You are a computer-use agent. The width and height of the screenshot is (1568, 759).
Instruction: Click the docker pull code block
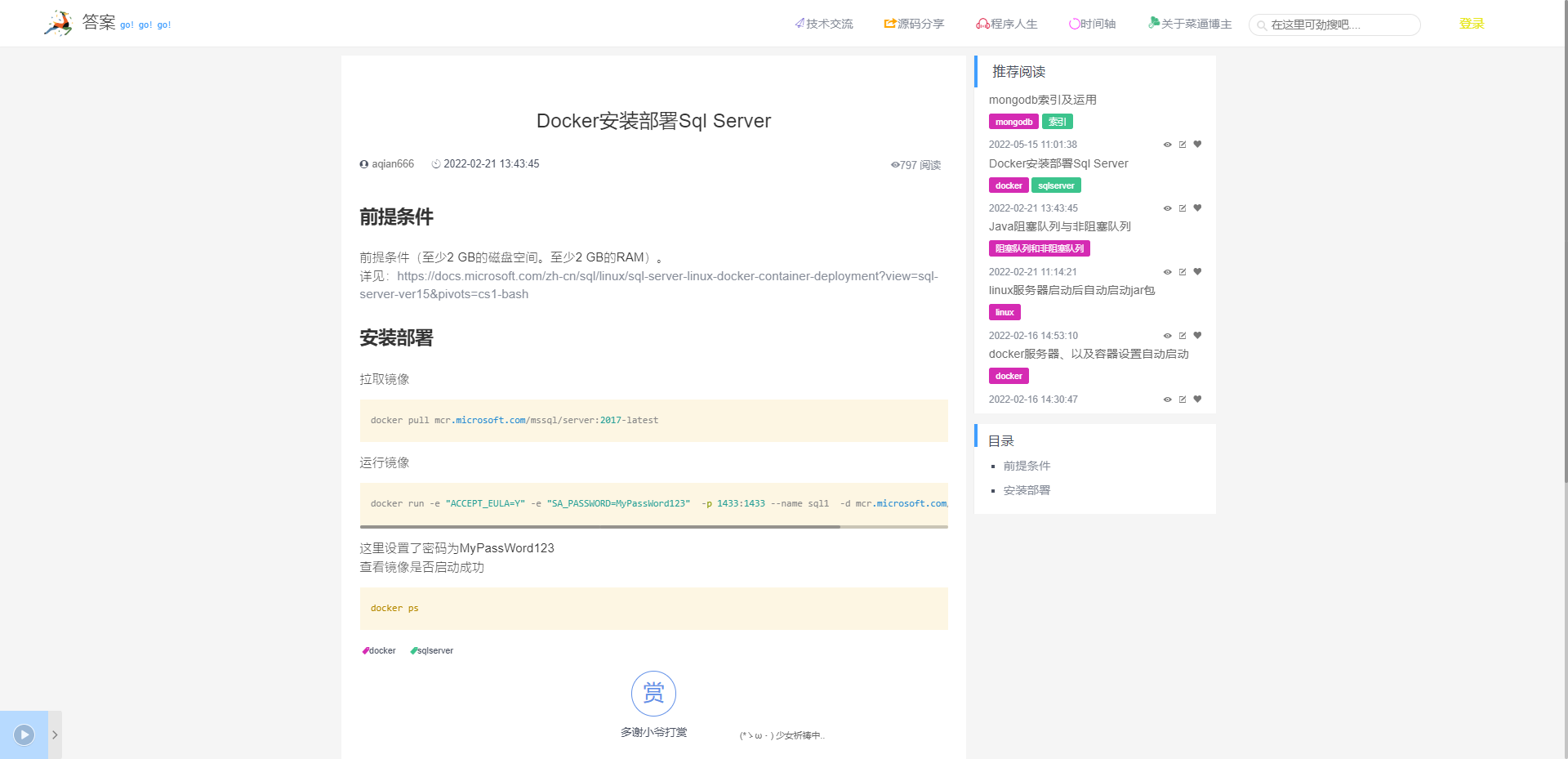click(x=653, y=421)
